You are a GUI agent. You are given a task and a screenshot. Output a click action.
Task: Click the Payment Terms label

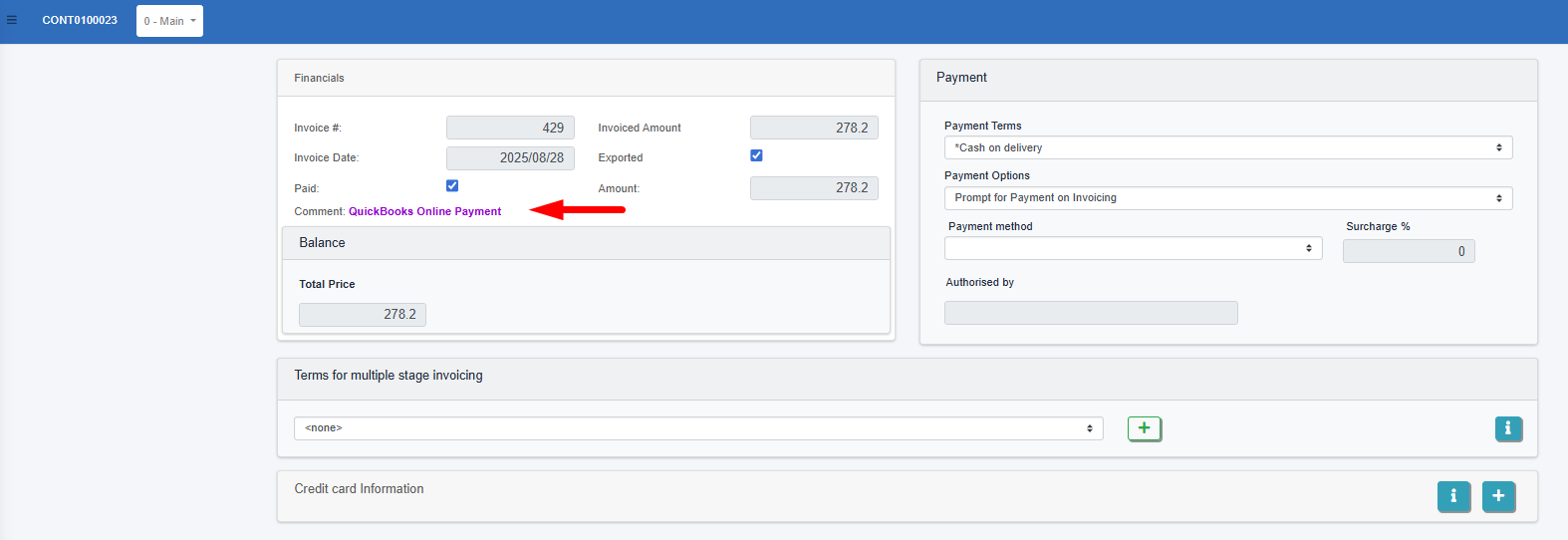(983, 126)
